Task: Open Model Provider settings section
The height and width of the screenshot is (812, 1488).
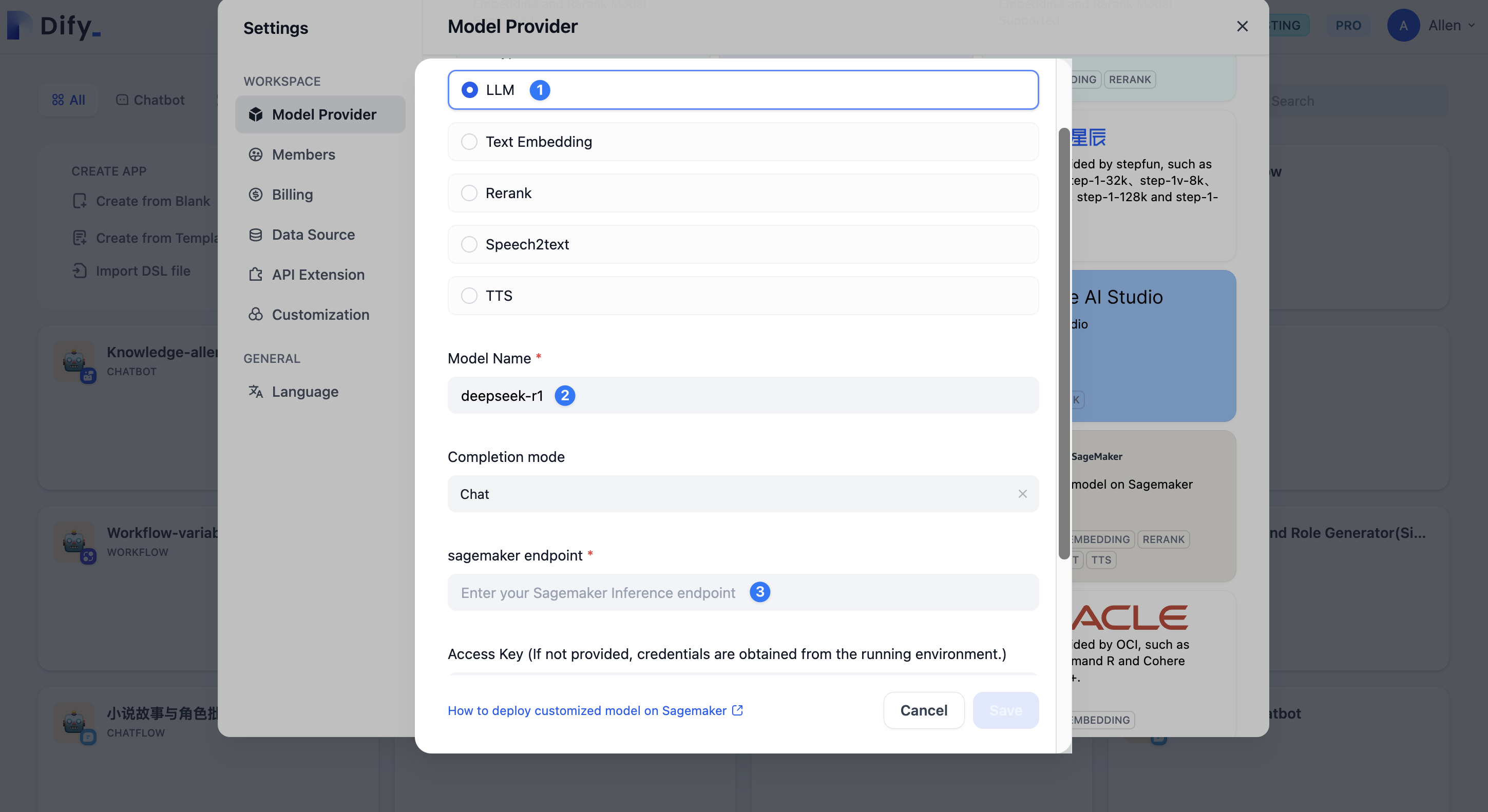Action: tap(320, 114)
